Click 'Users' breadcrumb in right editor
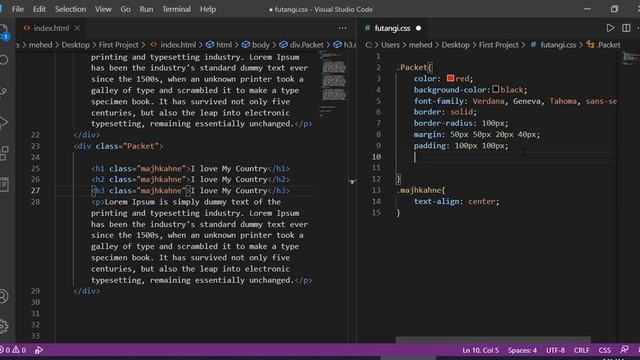Image resolution: width=640 pixels, height=360 pixels. [x=390, y=45]
